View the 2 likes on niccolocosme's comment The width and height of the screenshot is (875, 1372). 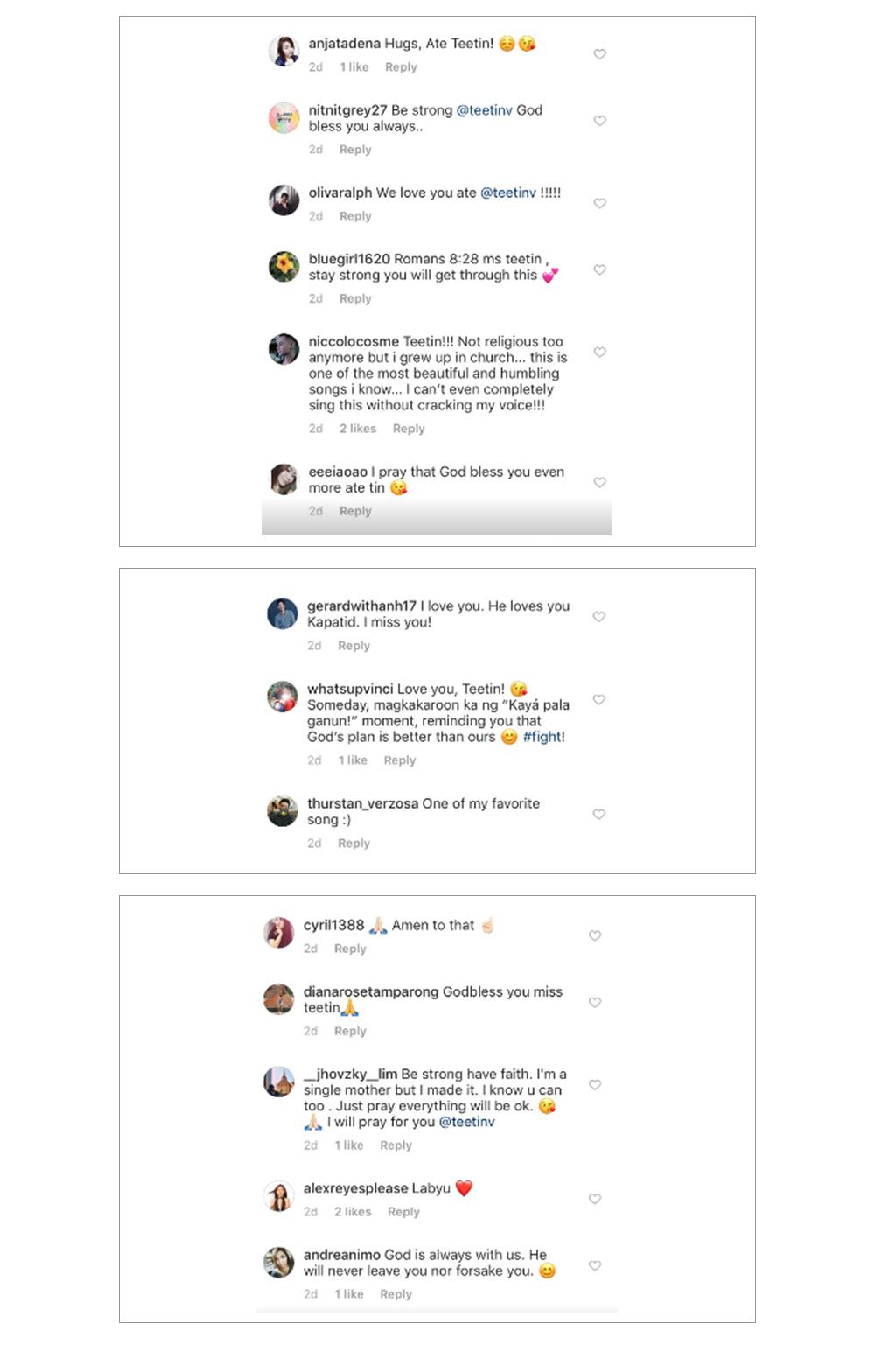point(358,429)
